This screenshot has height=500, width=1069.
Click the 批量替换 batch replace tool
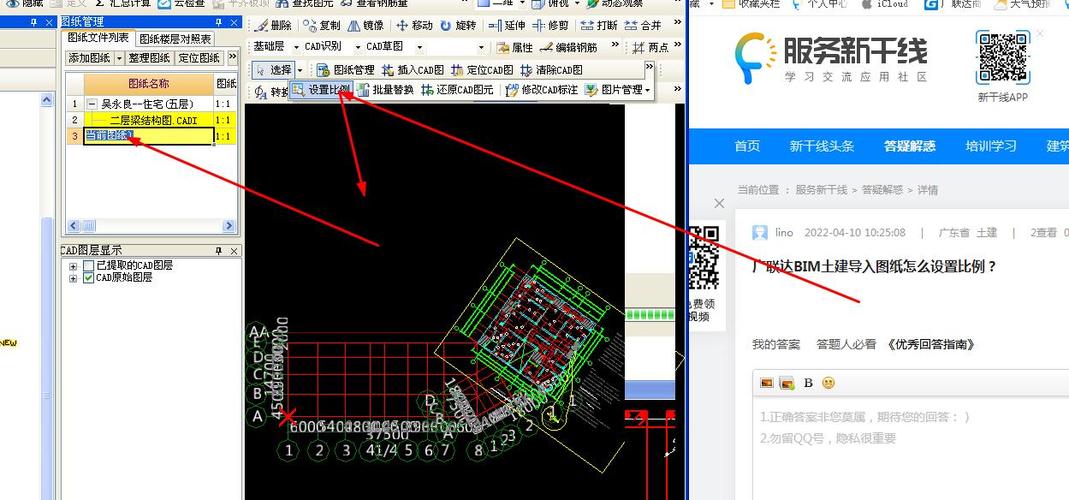point(386,89)
